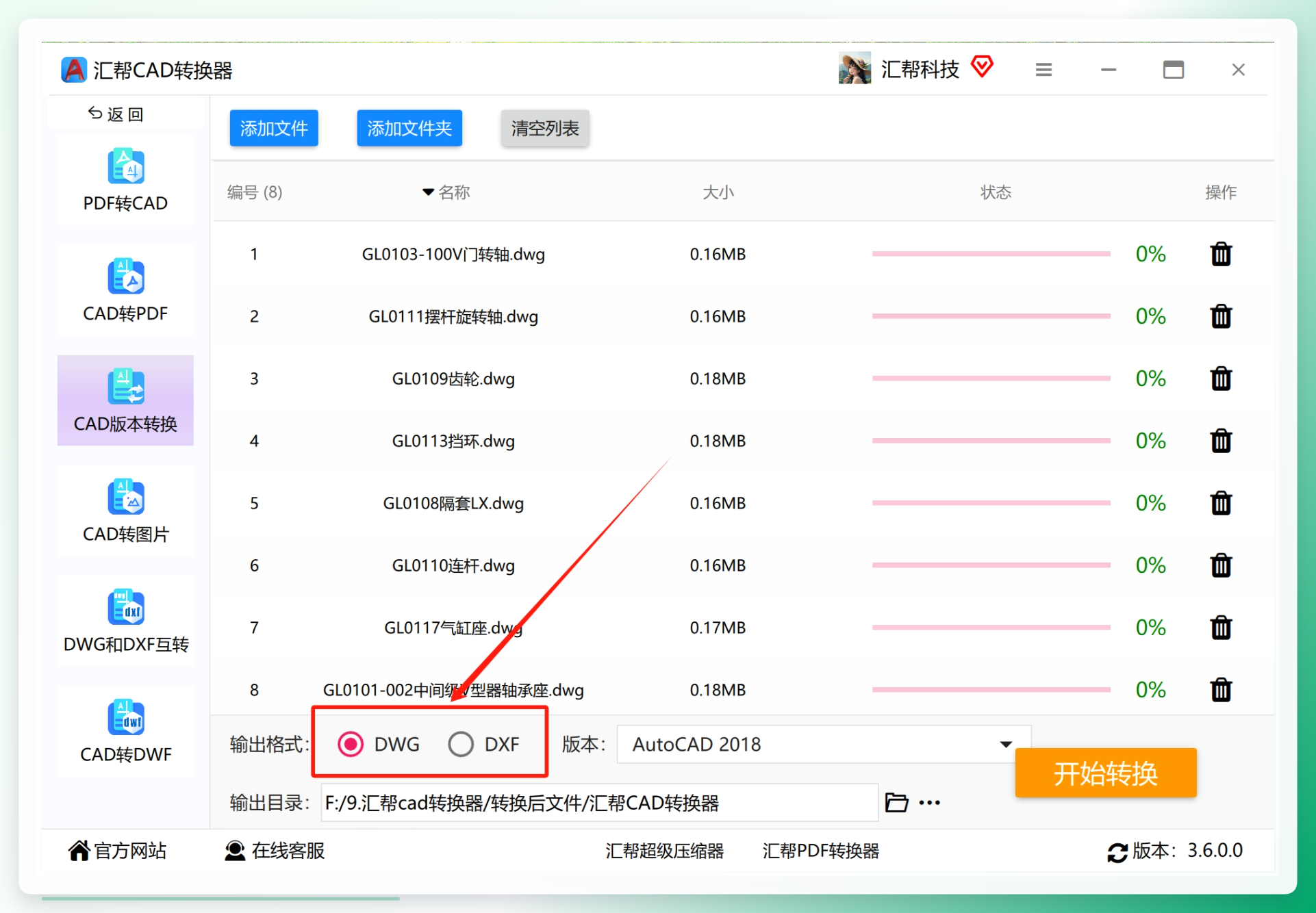Select the CAD版本转换 sidebar tool
1316x913 pixels.
coord(125,400)
